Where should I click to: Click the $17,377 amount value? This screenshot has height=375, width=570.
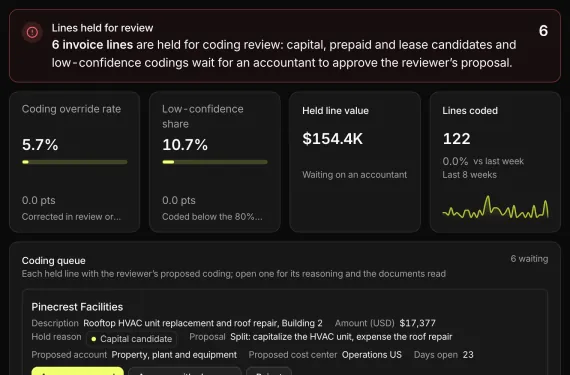(x=417, y=323)
